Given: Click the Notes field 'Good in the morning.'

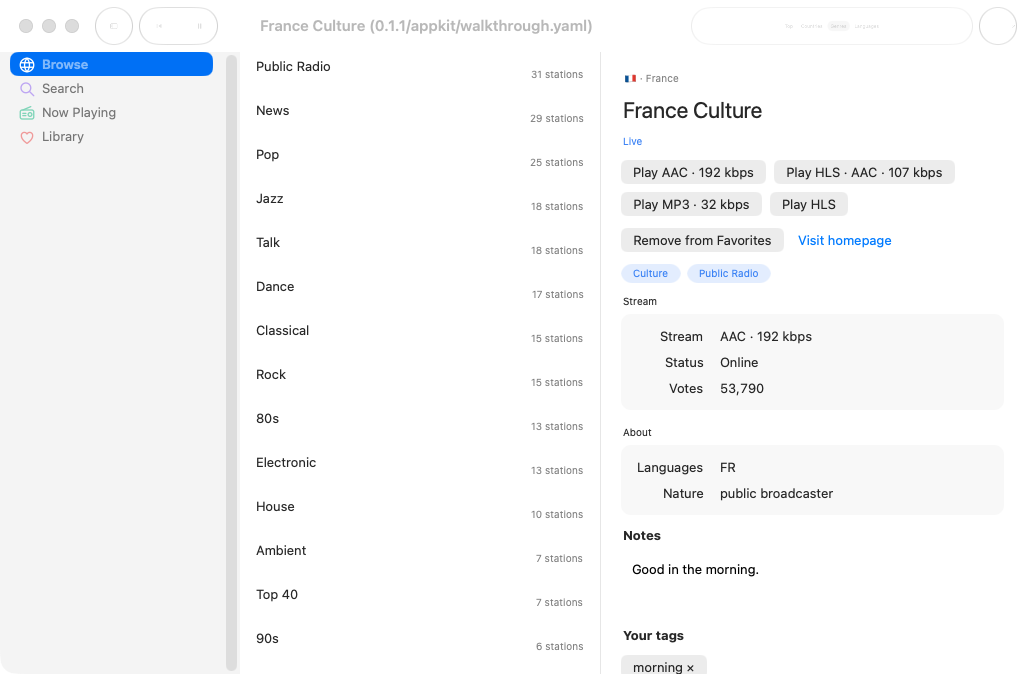Looking at the screenshot, I should pos(695,570).
